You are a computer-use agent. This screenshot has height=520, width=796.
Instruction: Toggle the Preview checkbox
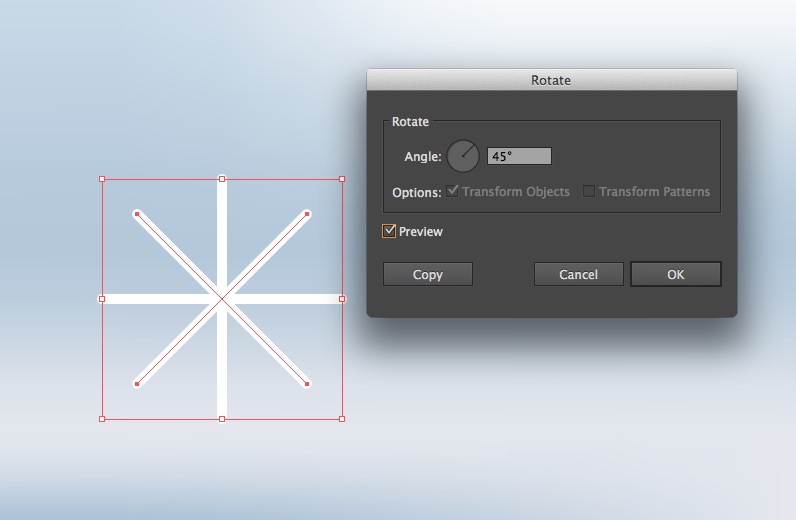click(x=389, y=231)
